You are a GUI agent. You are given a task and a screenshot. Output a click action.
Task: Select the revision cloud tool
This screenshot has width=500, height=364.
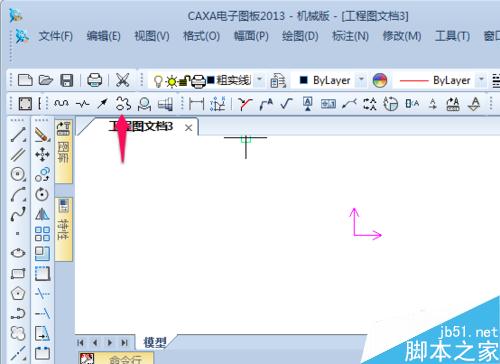click(x=123, y=104)
